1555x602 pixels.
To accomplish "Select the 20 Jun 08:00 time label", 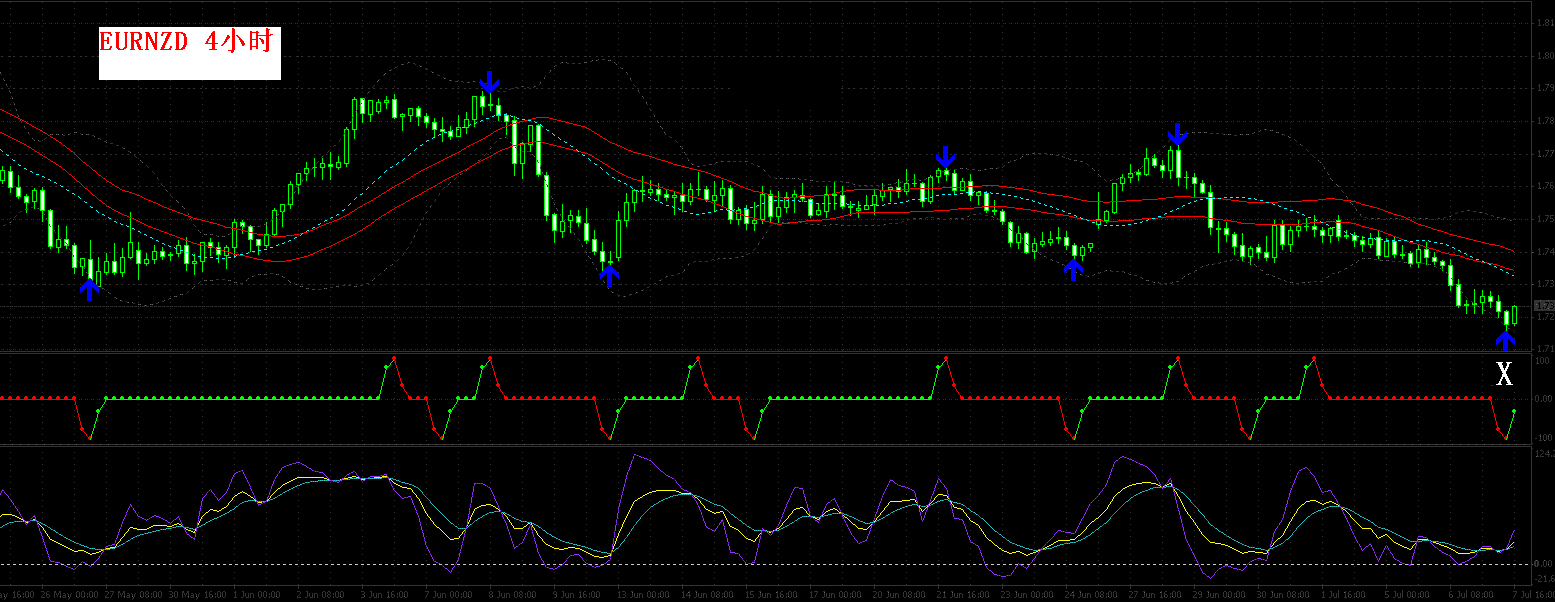I will tap(900, 594).
